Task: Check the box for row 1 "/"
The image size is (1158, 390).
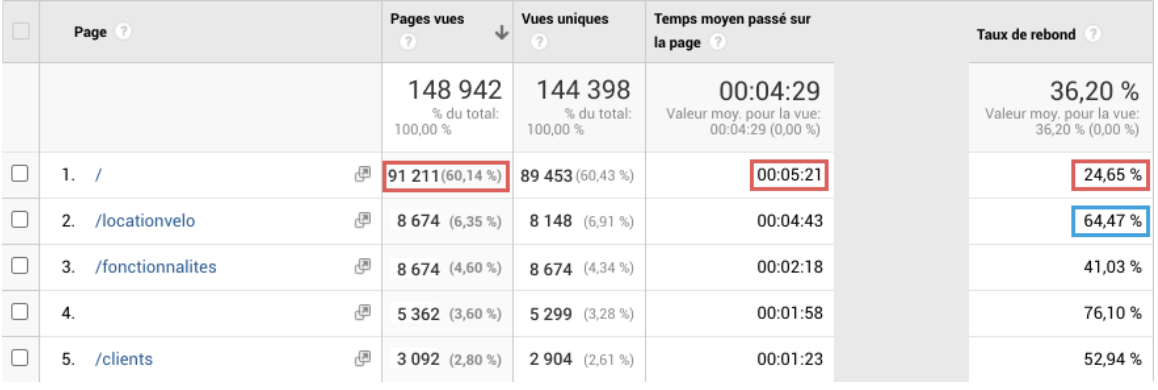Action: (21, 174)
